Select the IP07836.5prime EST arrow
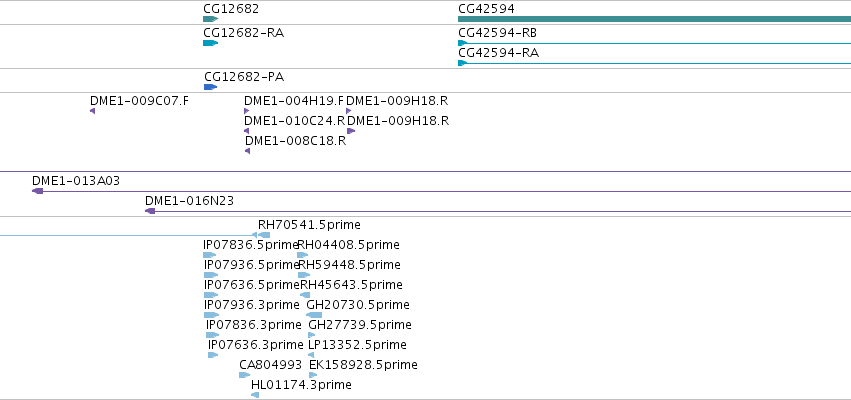This screenshot has width=851, height=400. (x=209, y=255)
